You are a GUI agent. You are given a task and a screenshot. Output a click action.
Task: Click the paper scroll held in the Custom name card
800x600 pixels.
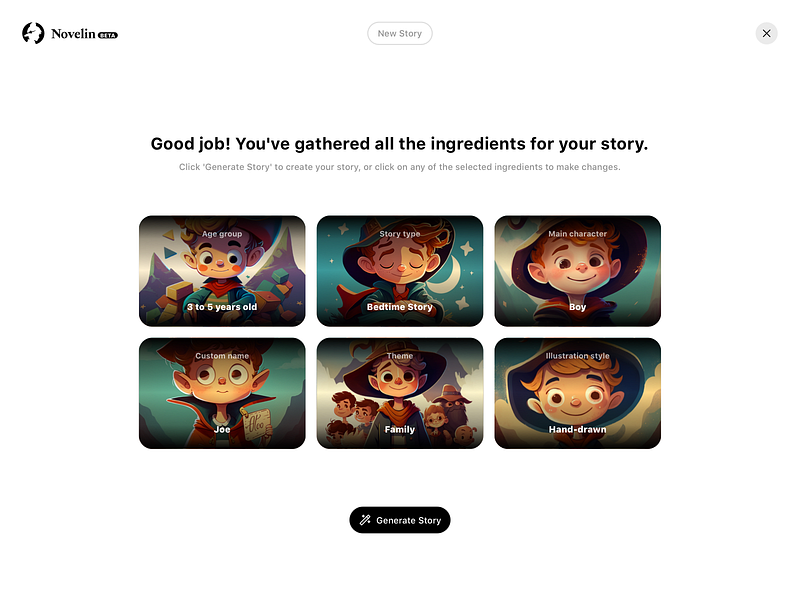pos(256,422)
